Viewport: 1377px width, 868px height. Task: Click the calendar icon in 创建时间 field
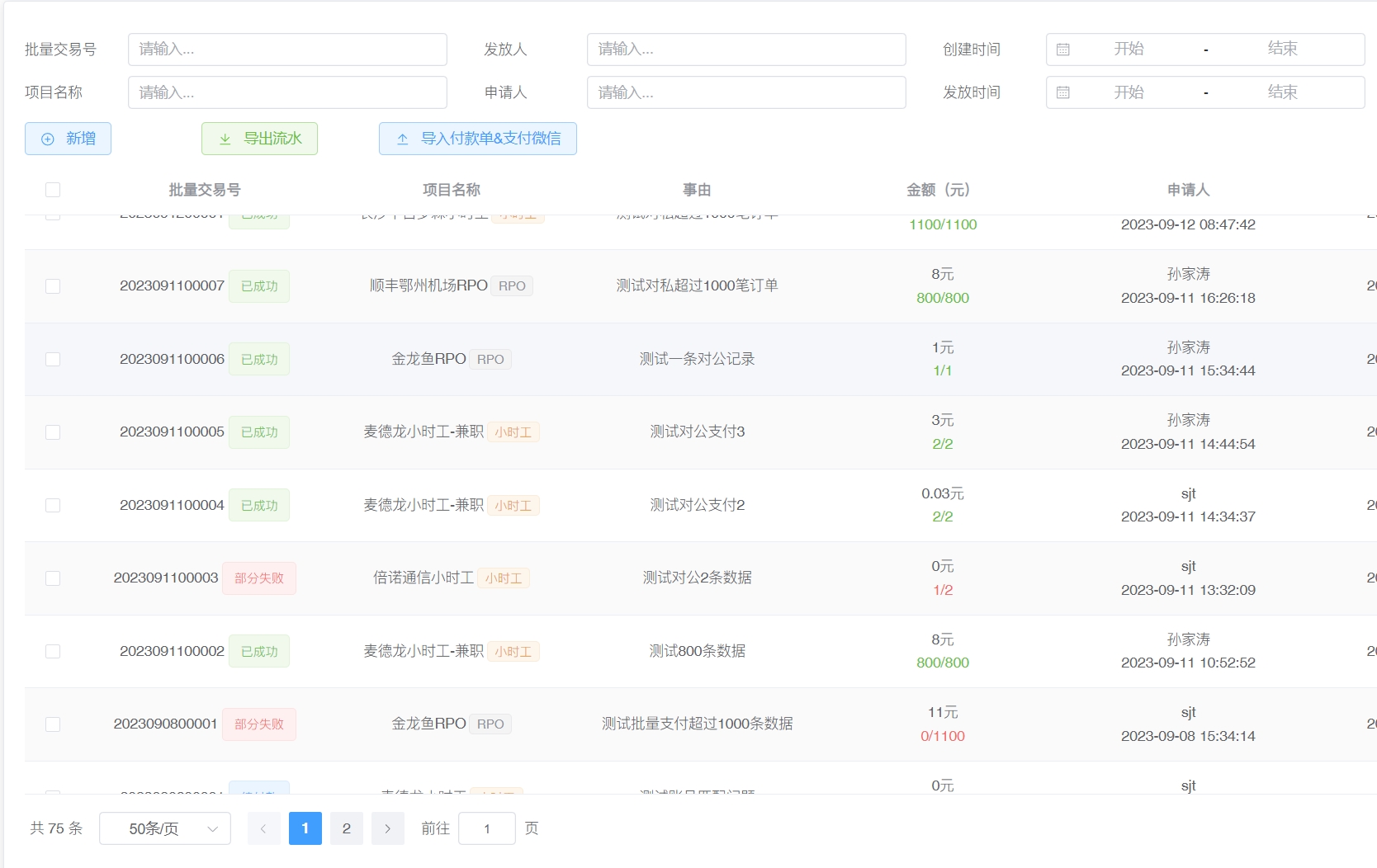click(1063, 50)
